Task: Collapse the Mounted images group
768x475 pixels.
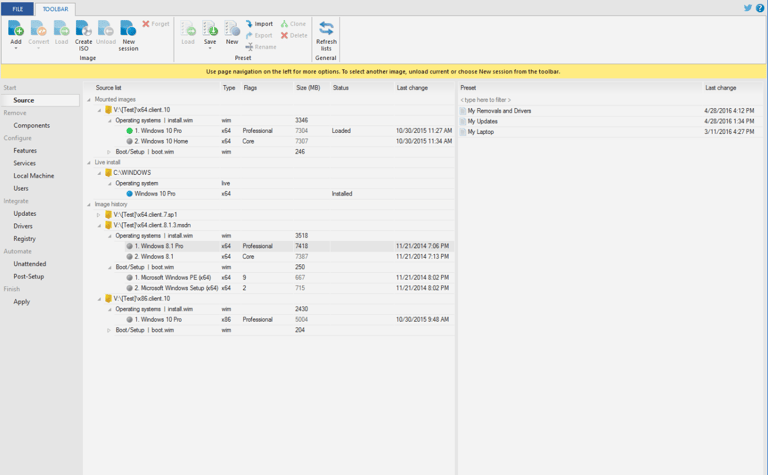Action: (89, 99)
